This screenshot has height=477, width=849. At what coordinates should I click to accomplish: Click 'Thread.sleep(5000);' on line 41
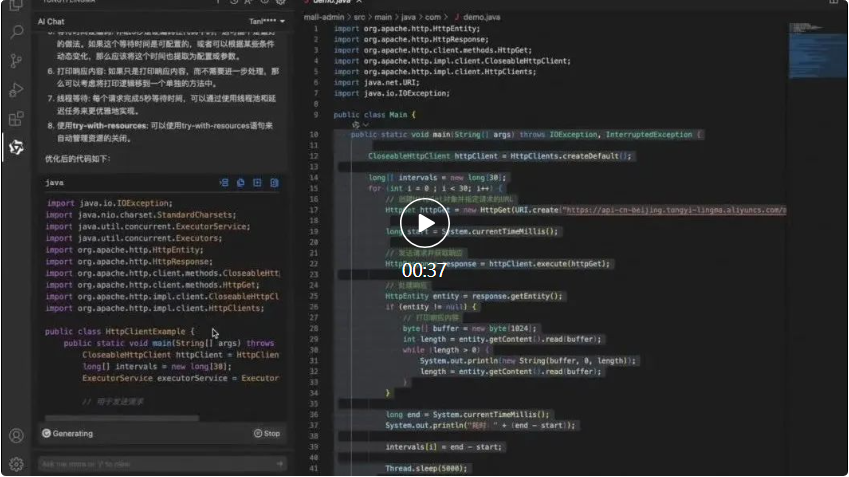426,468
